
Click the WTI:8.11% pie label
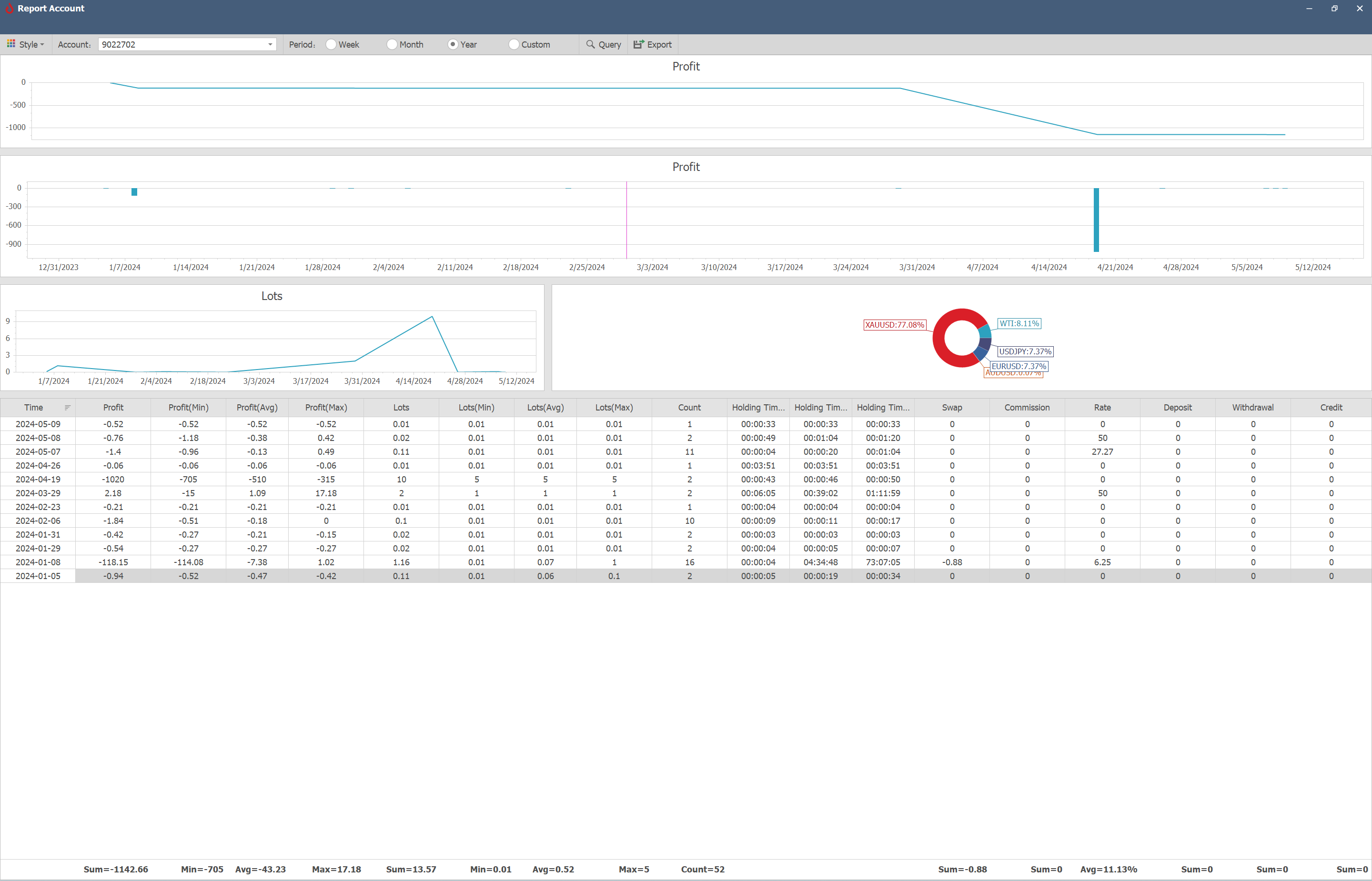tap(1019, 324)
